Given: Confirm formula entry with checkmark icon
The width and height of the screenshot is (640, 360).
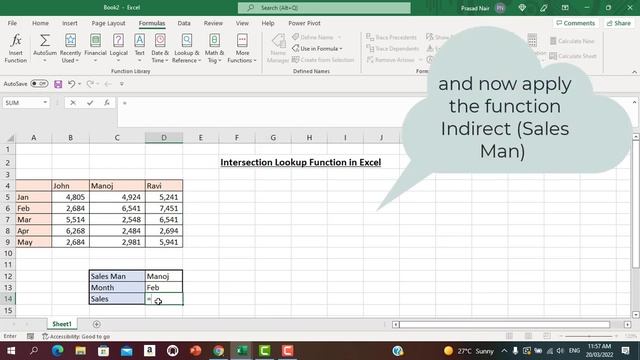Looking at the screenshot, I should (90, 103).
